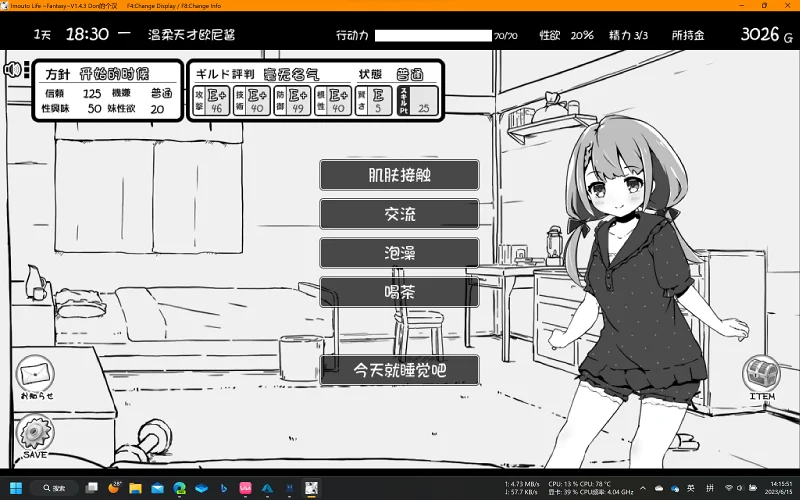The image size is (800, 500).
Task: Click the name 温柔天才欧尼酱
Action: coord(191,35)
